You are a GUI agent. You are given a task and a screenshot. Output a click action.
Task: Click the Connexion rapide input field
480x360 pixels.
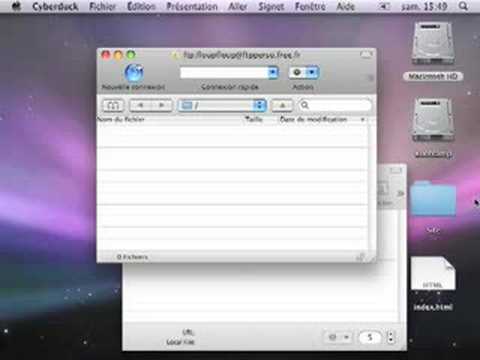224,72
